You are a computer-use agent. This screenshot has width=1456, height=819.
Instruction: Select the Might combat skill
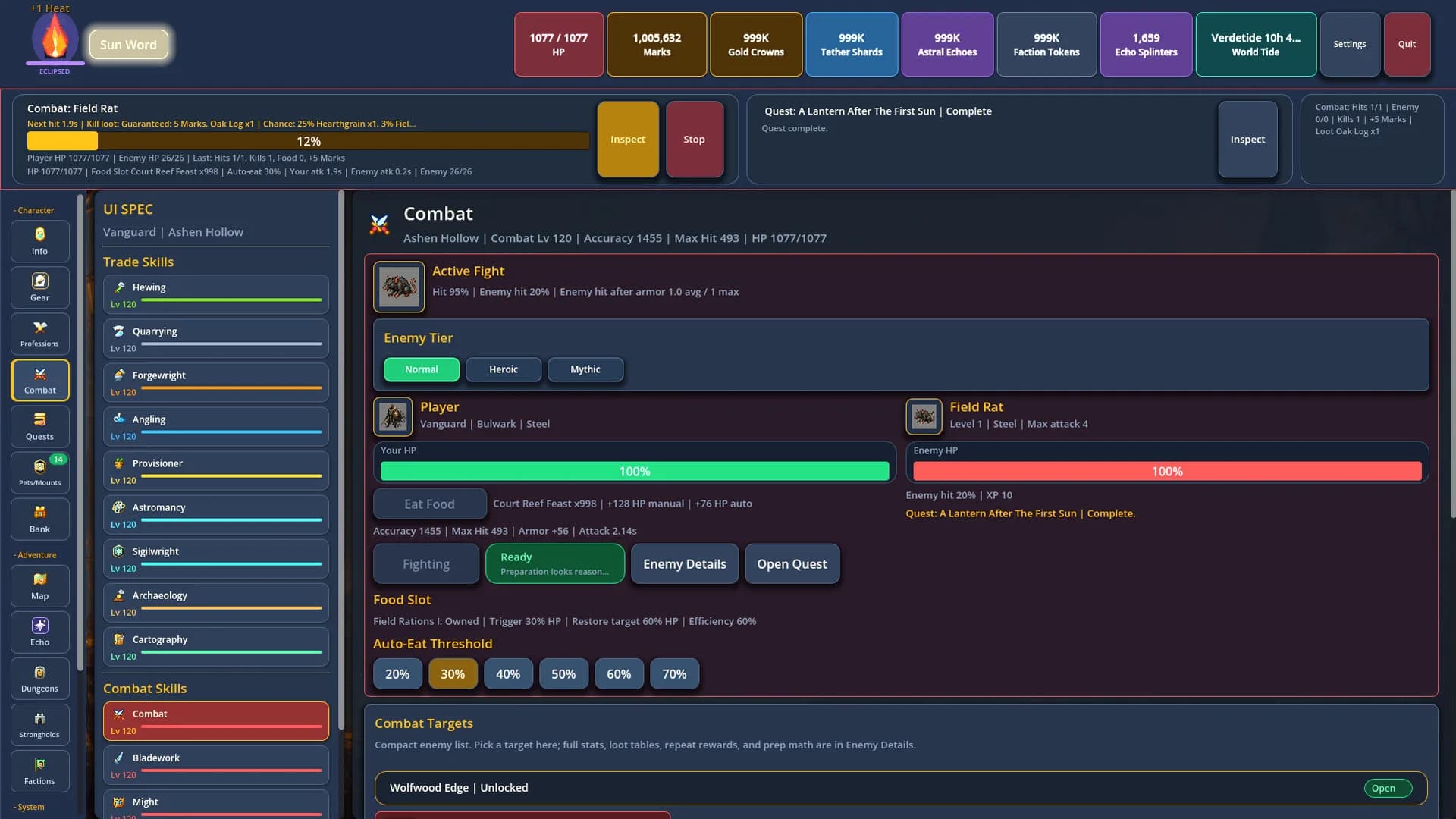(216, 805)
